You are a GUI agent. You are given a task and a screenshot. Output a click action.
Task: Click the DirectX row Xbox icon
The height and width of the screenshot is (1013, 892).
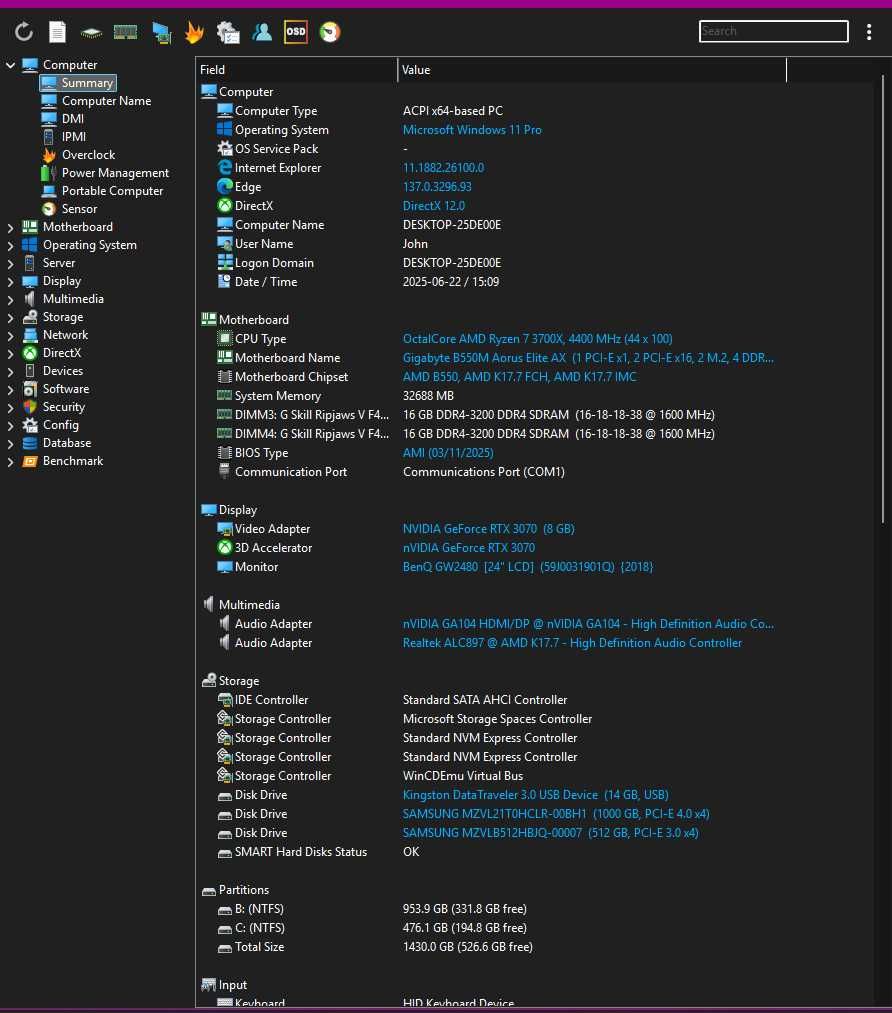tap(224, 206)
